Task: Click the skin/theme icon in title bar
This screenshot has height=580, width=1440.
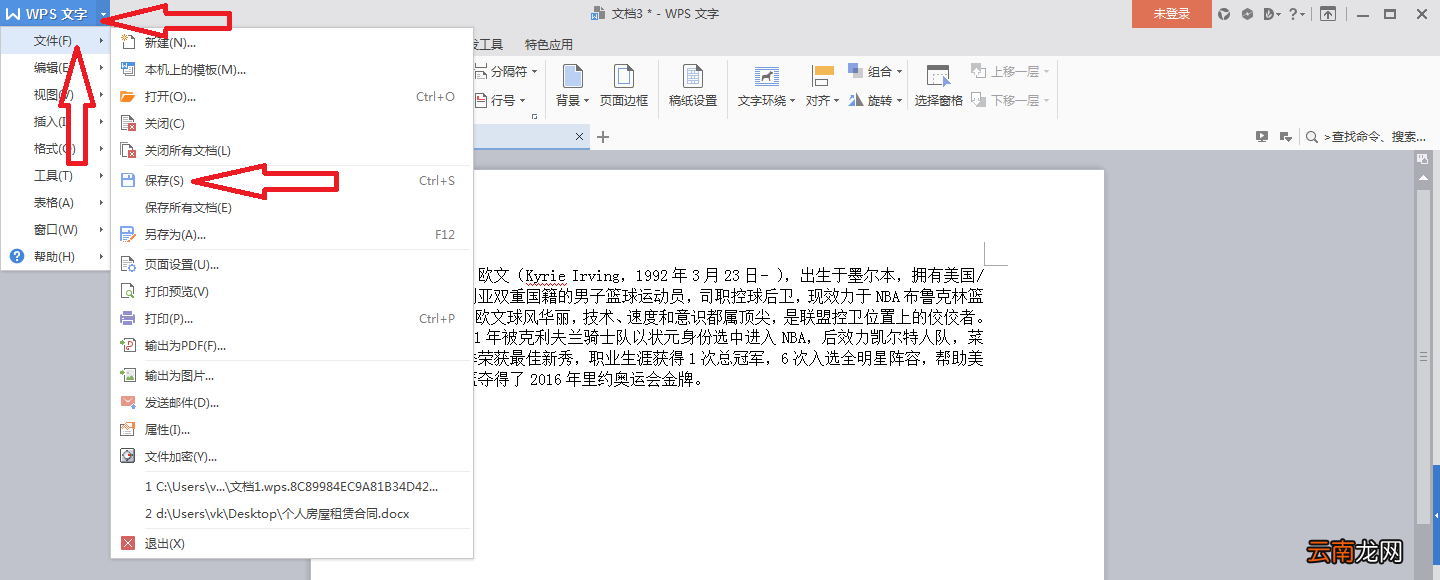Action: [1225, 14]
